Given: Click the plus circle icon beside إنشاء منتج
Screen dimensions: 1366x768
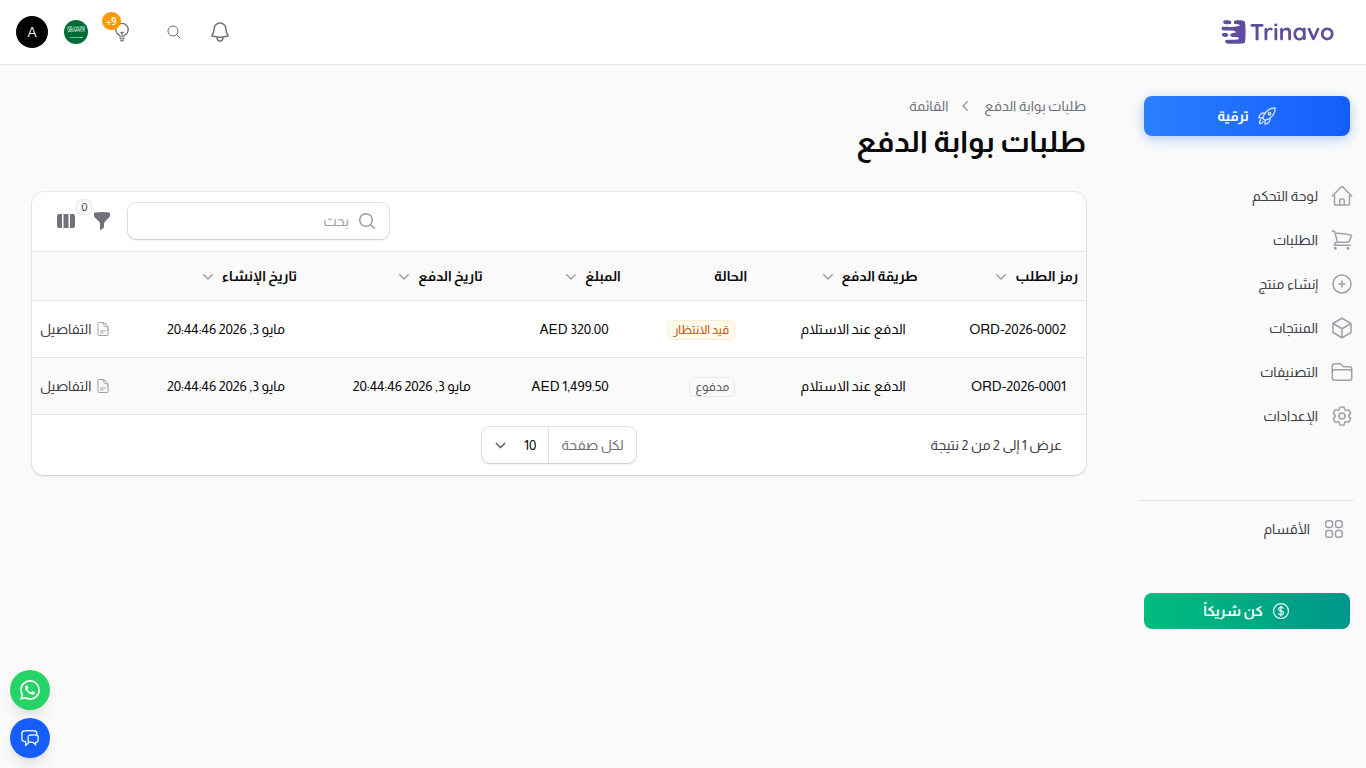Looking at the screenshot, I should [1343, 284].
